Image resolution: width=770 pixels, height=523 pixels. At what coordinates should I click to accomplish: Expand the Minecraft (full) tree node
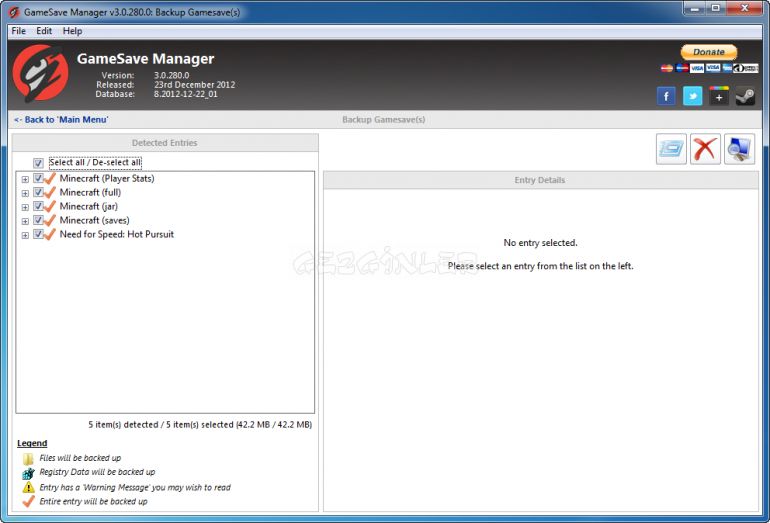(x=25, y=193)
